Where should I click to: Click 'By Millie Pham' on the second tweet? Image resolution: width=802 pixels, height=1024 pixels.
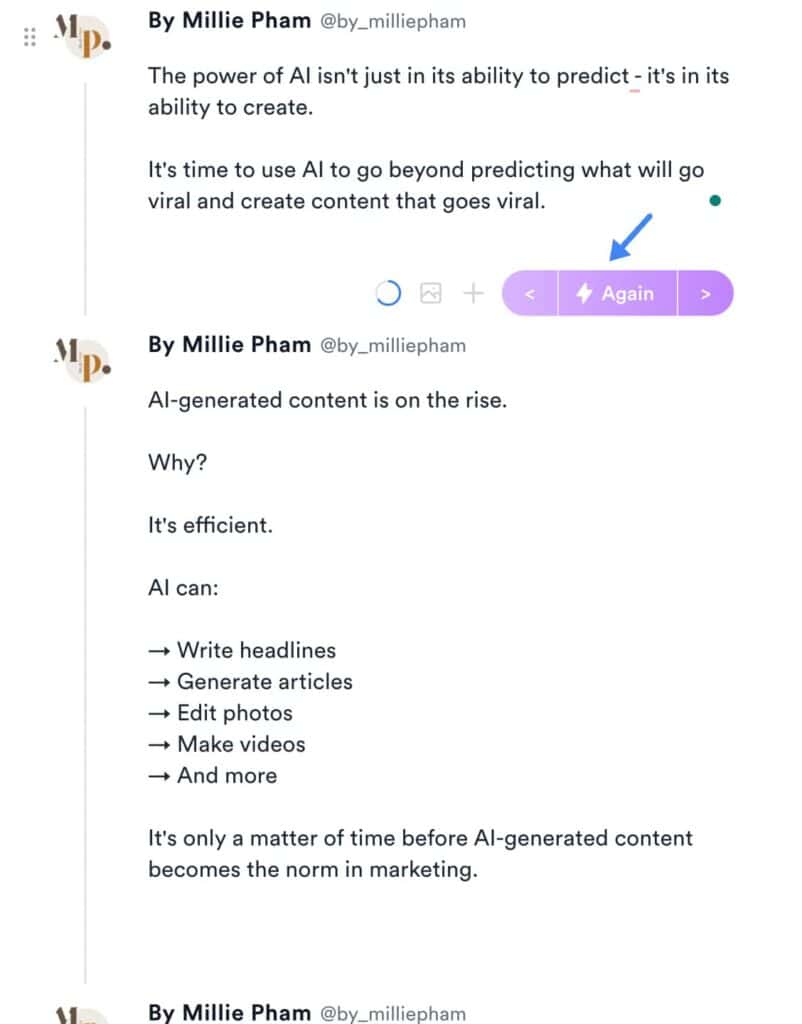tap(229, 344)
